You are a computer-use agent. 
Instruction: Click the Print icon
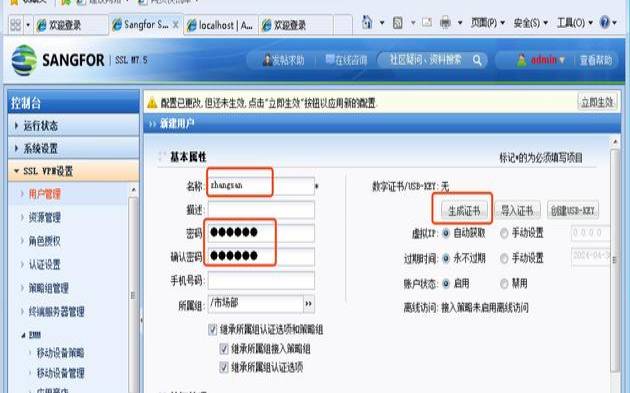[x=445, y=23]
